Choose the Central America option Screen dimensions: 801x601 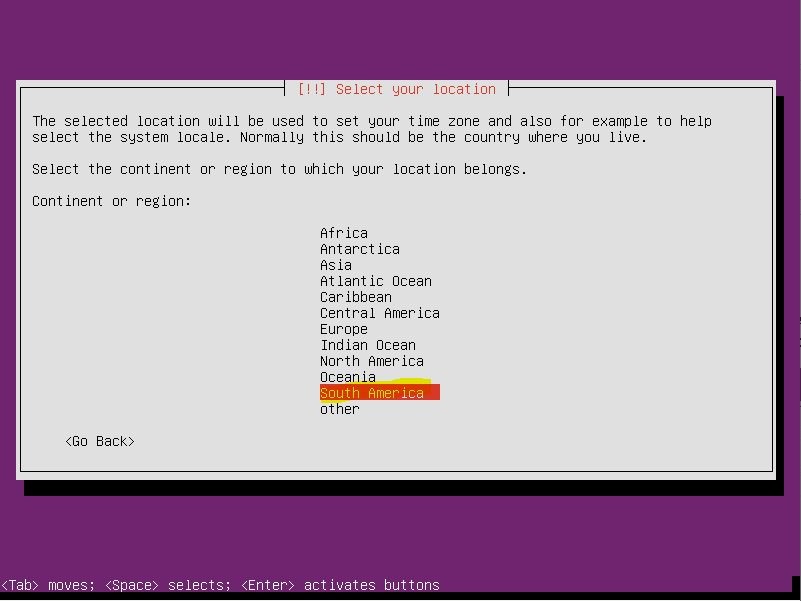pos(379,313)
